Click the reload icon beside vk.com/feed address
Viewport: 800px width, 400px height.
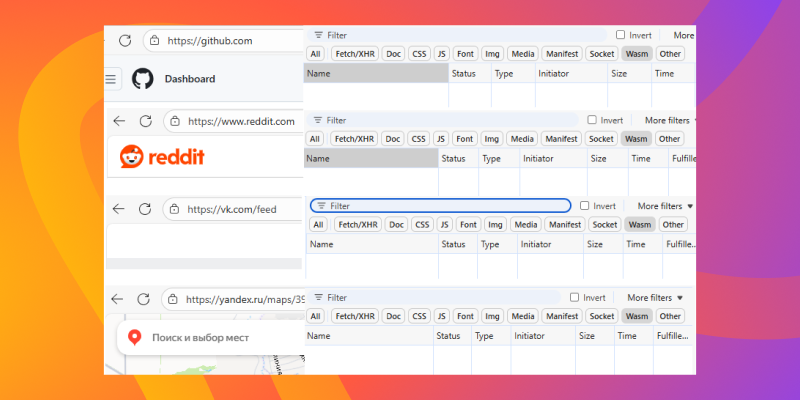pos(145,209)
